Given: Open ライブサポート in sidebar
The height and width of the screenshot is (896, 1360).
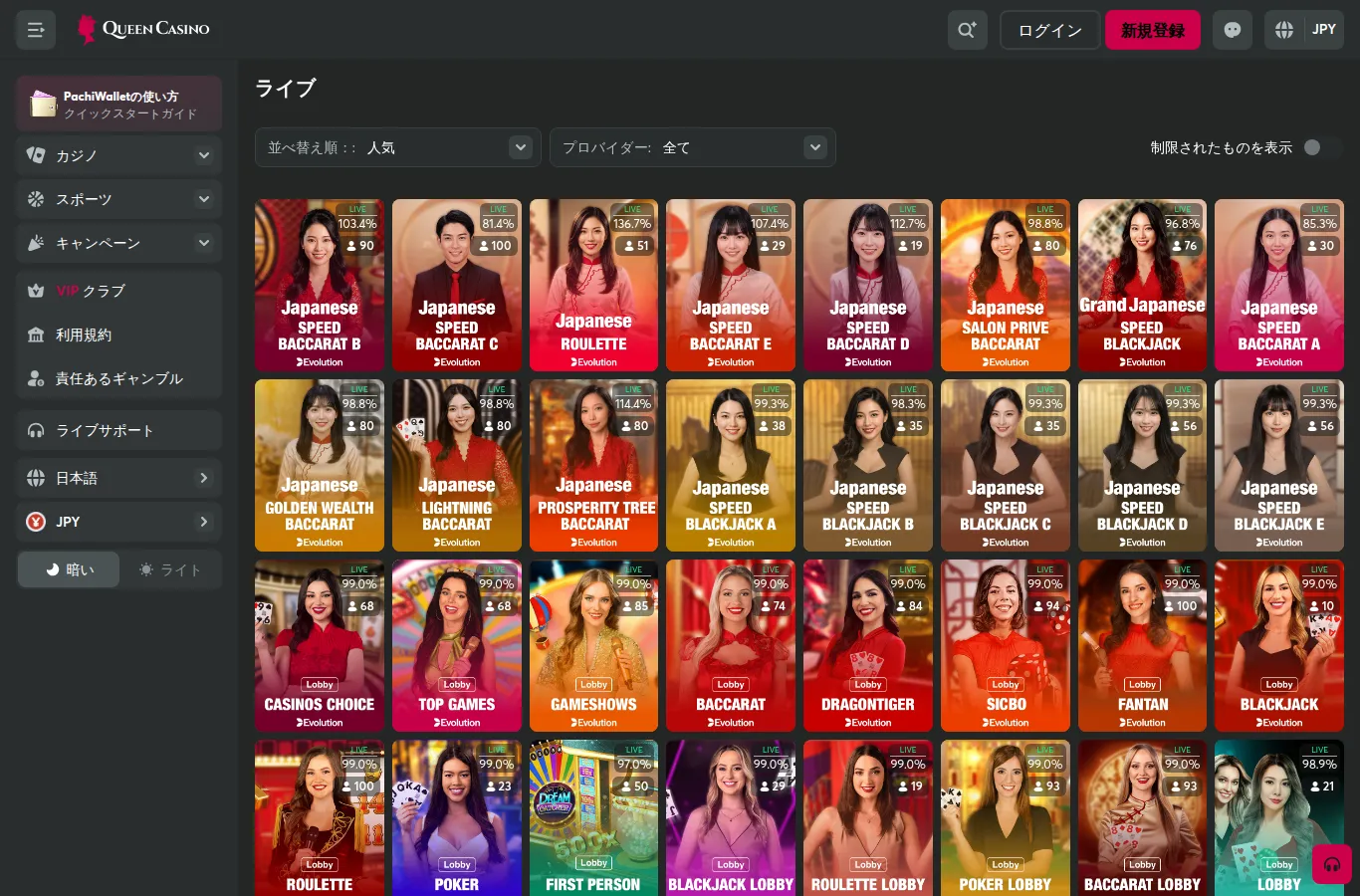Looking at the screenshot, I should tap(119, 430).
